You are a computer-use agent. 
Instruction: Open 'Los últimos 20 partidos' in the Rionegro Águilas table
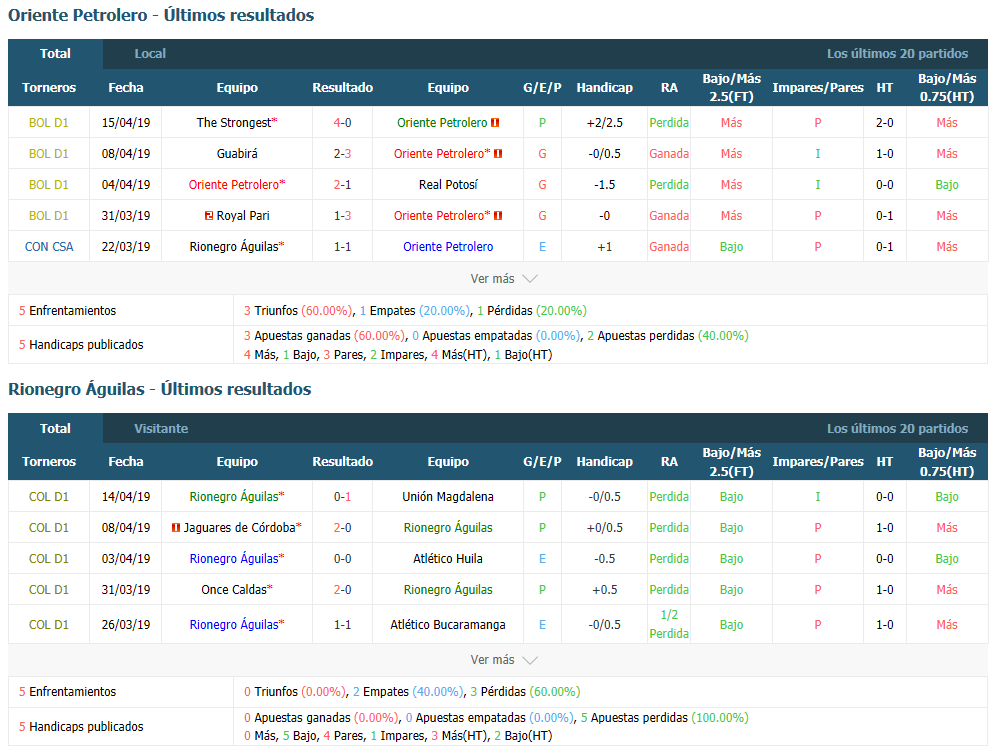[897, 429]
